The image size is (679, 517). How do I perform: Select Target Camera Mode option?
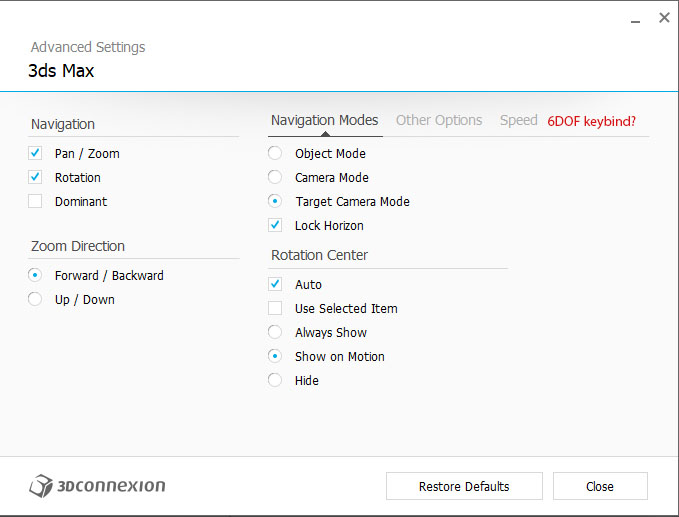click(275, 201)
